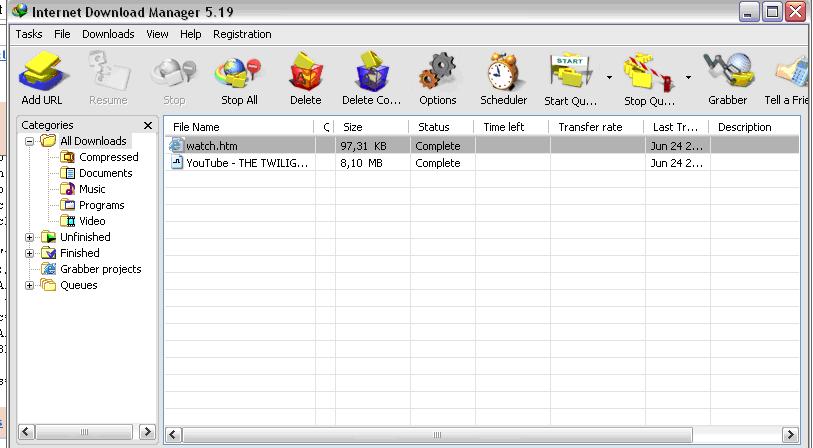The image size is (813, 448).
Task: Click Complete status of watch.htm row
Action: (438, 146)
